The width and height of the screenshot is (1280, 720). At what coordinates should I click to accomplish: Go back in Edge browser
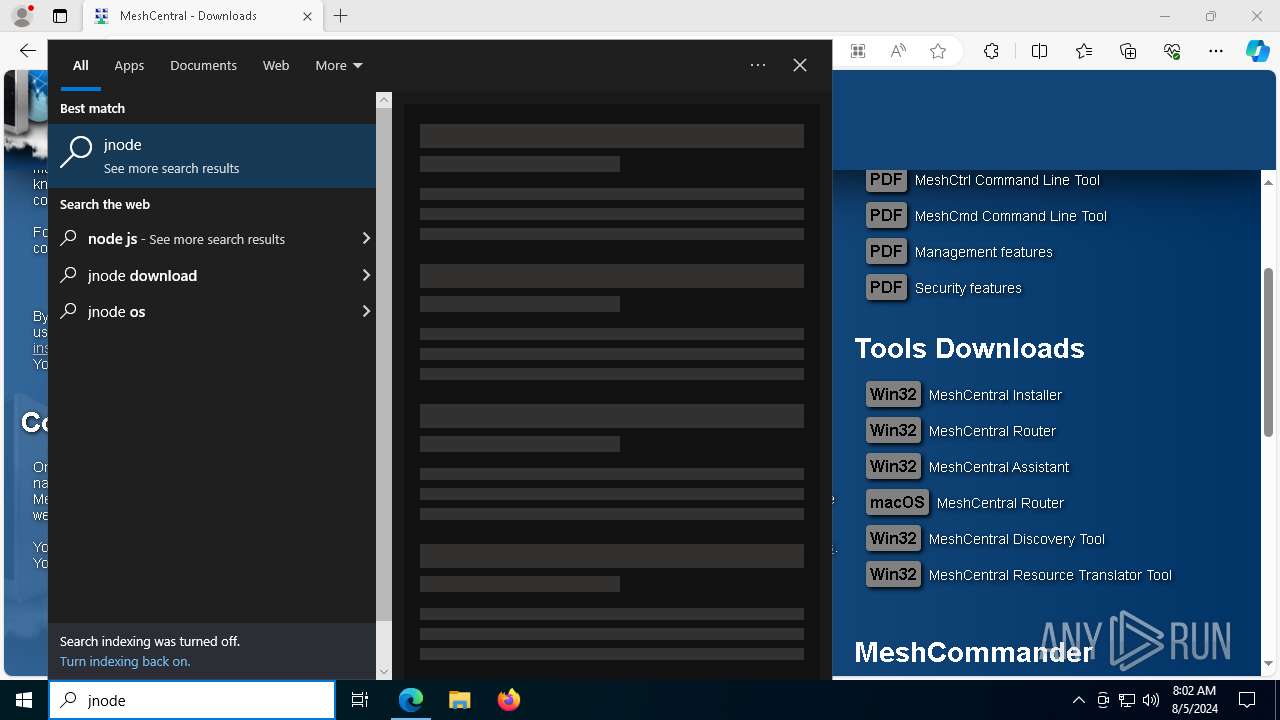point(27,51)
